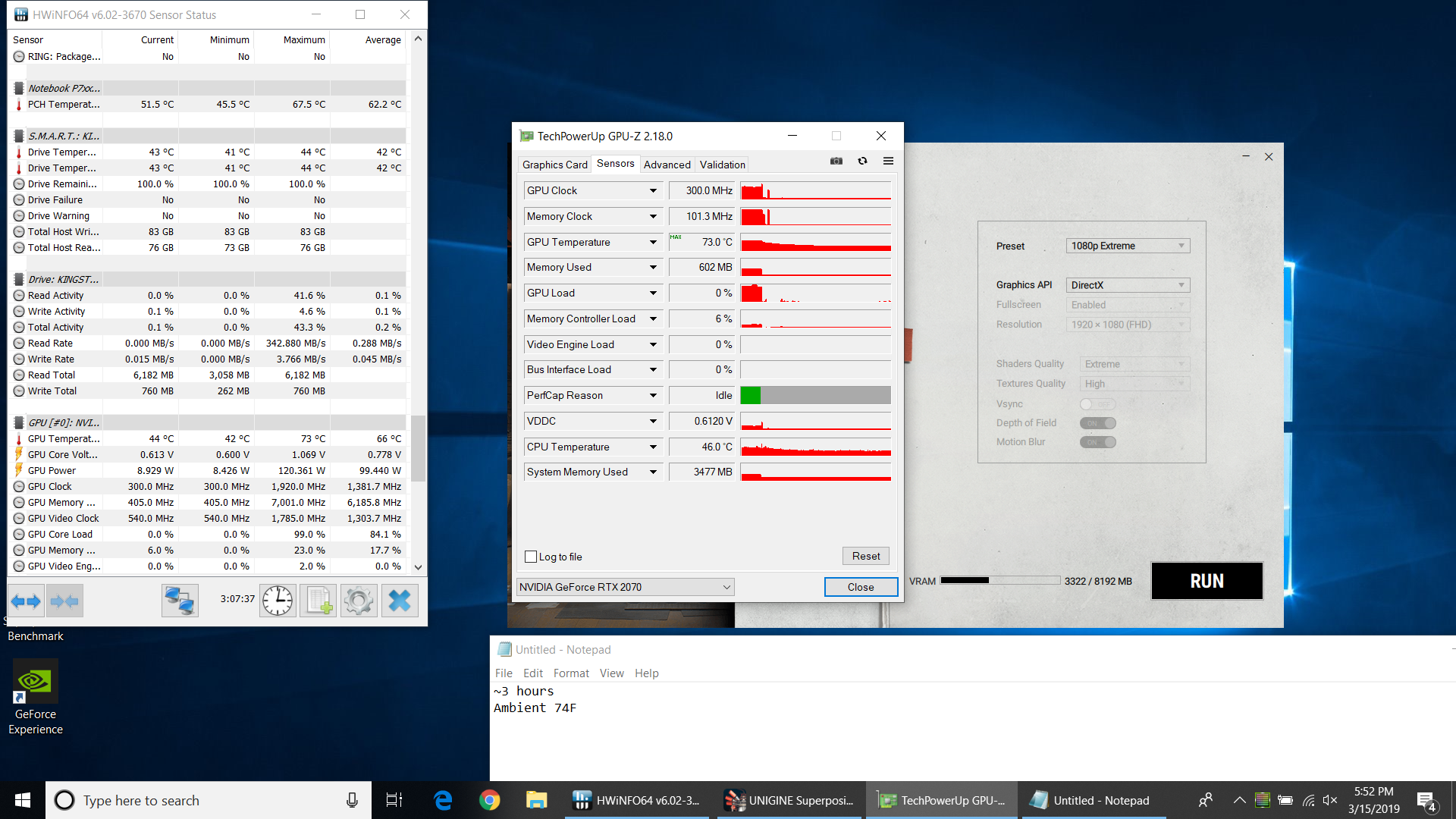Open the GPU-Z hamburger menu icon
The width and height of the screenshot is (1456, 819).
[888, 161]
